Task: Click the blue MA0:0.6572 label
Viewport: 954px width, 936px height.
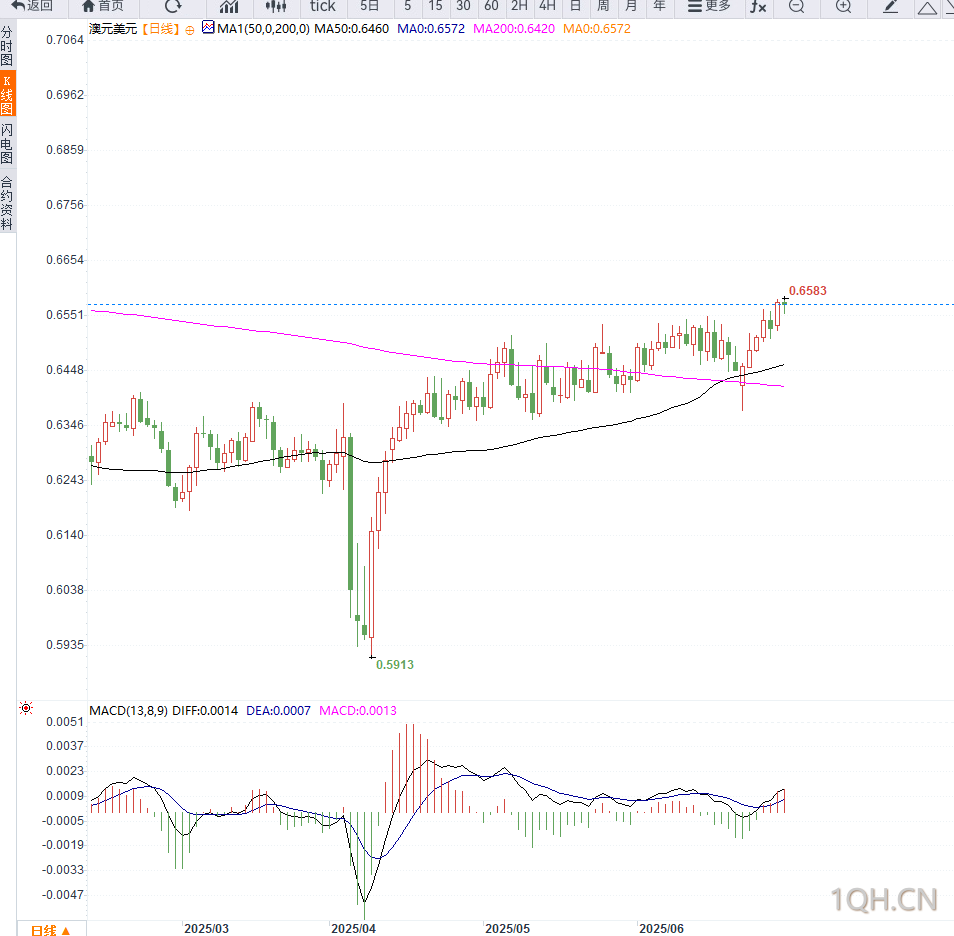Action: pos(431,29)
